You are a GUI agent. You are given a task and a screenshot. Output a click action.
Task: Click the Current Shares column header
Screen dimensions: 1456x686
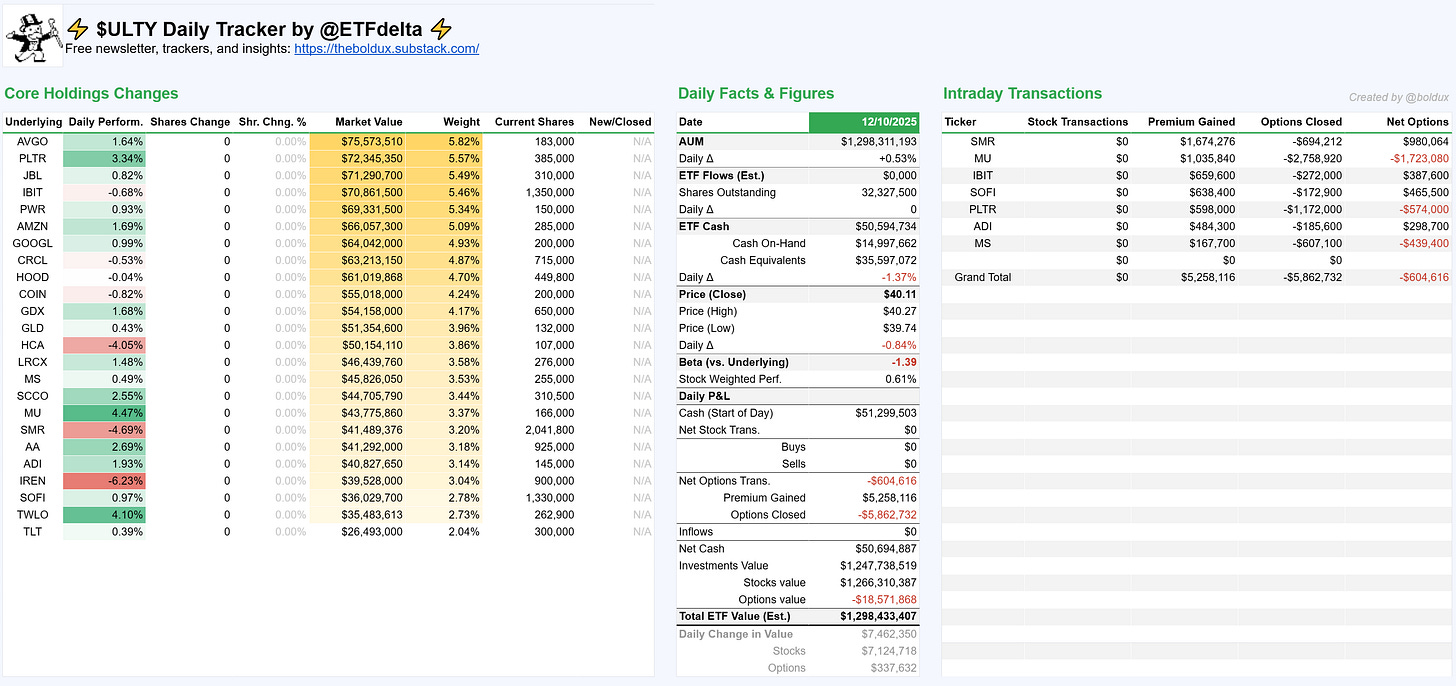click(534, 122)
